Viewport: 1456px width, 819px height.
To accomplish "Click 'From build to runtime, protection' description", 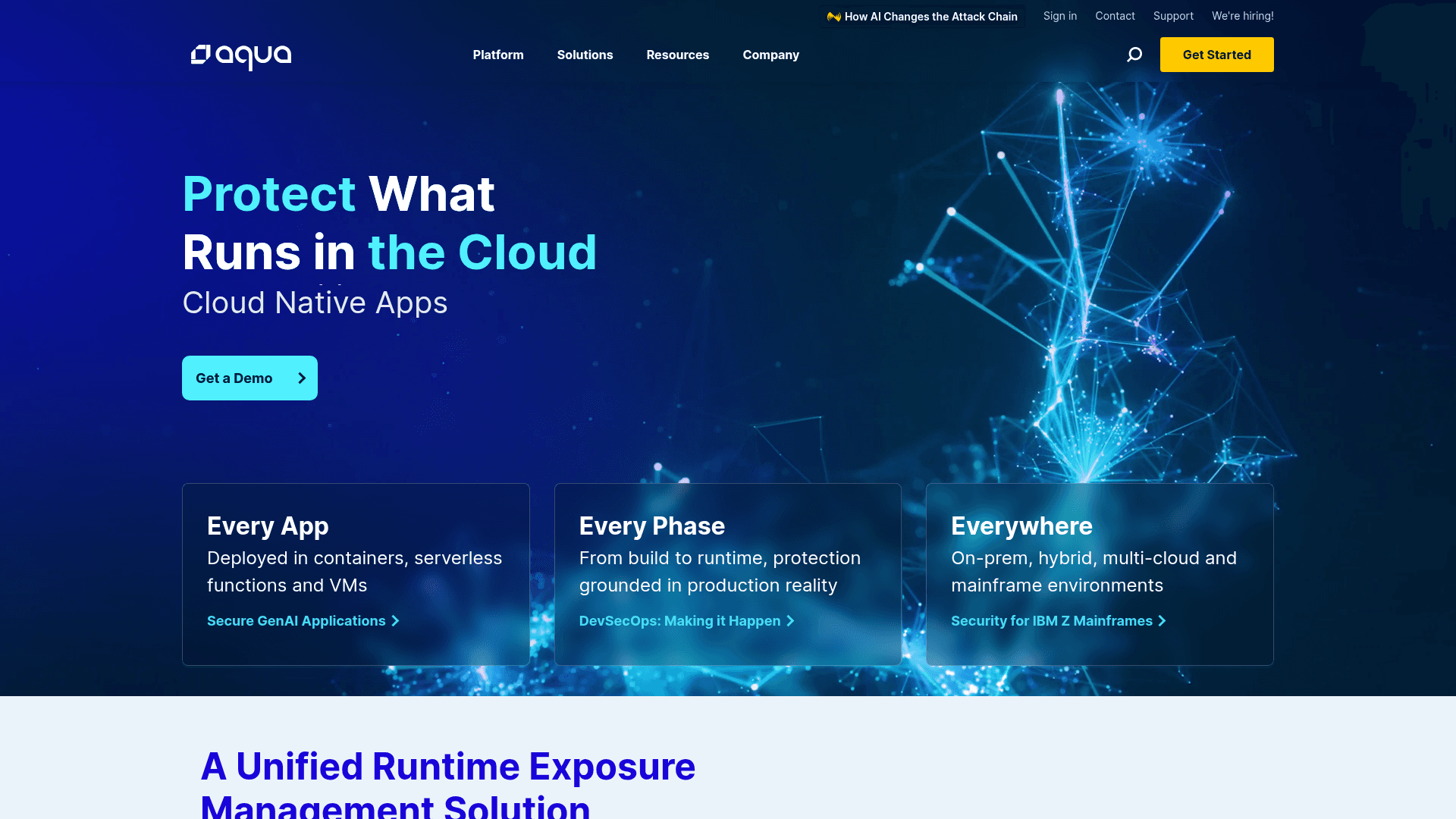I will [720, 558].
